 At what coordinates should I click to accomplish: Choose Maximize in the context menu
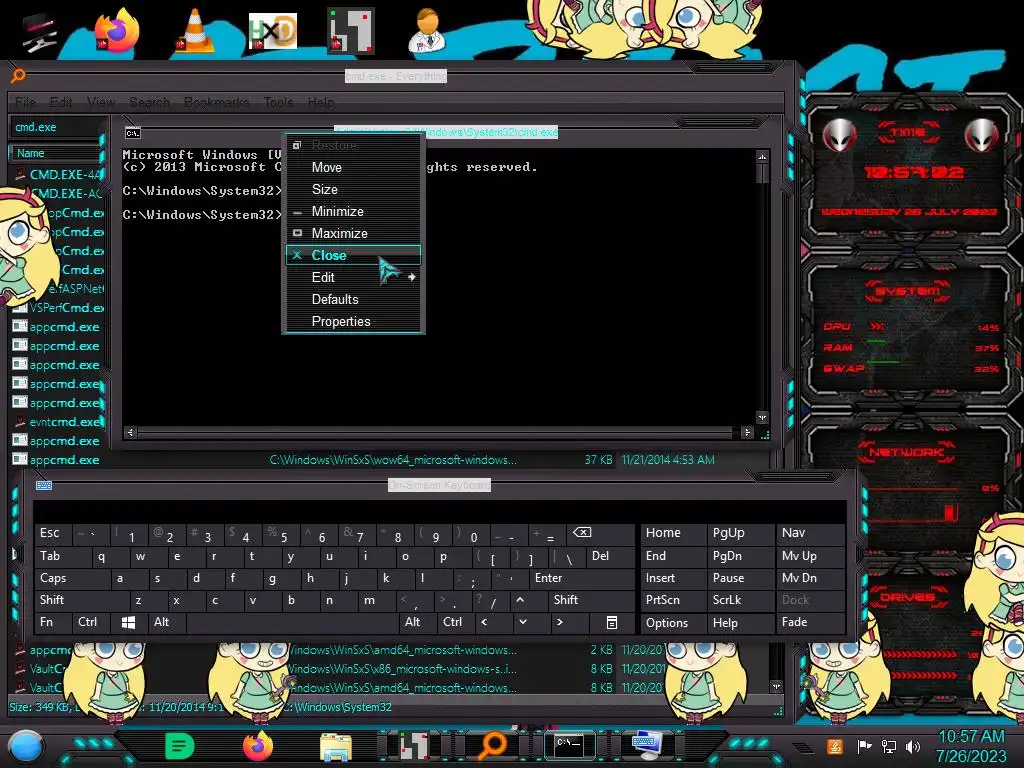(x=353, y=233)
